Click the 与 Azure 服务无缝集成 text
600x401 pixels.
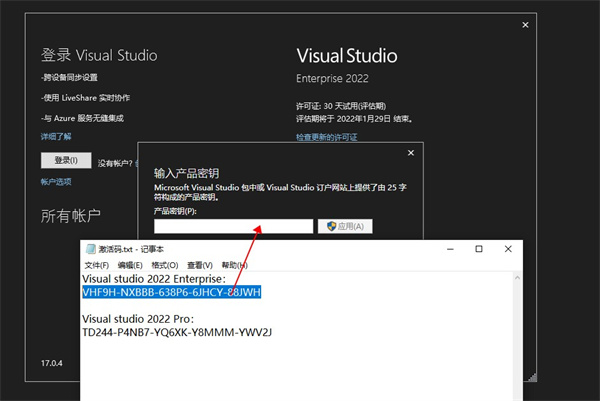[82, 118]
